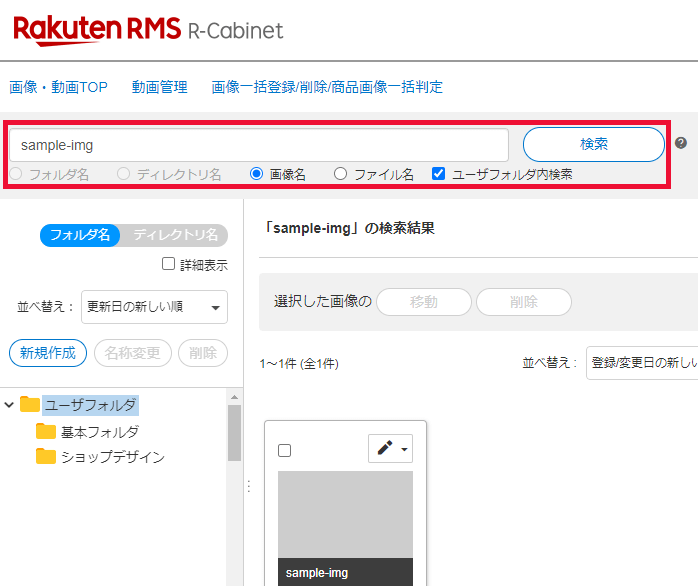Click the search field containing sample-img
Screen dimensions: 698x586
[258, 145]
